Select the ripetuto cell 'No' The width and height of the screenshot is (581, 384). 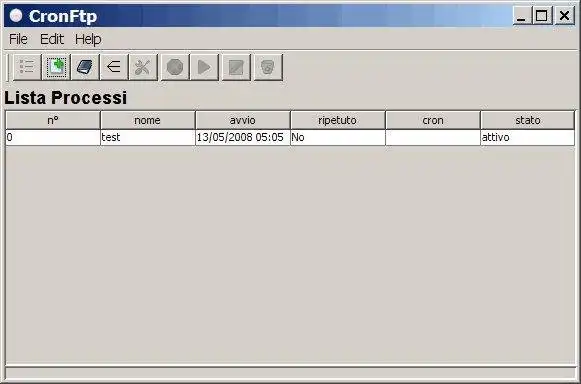[x=338, y=138]
